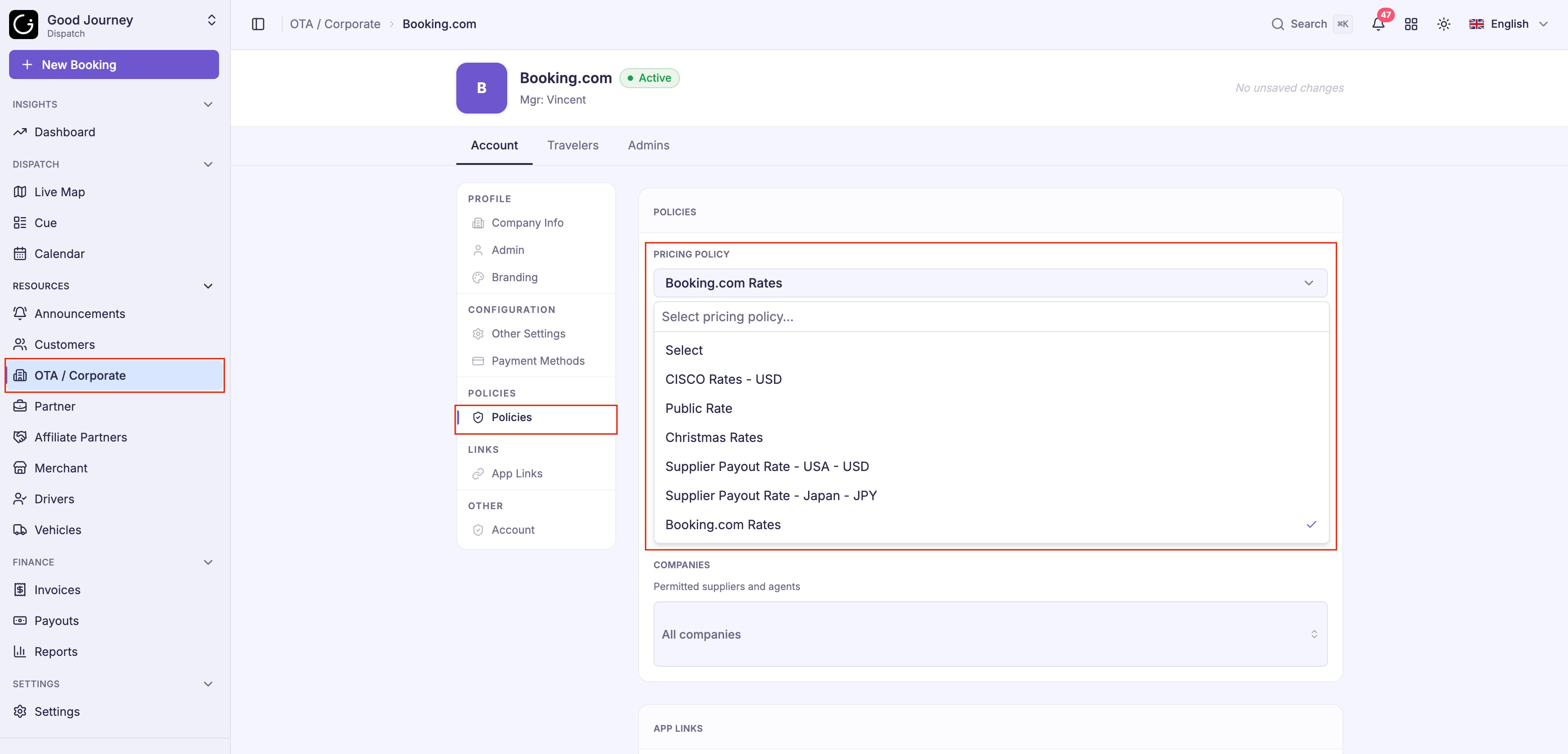Click the Booking.com B avatar
The image size is (1568, 754).
(481, 88)
